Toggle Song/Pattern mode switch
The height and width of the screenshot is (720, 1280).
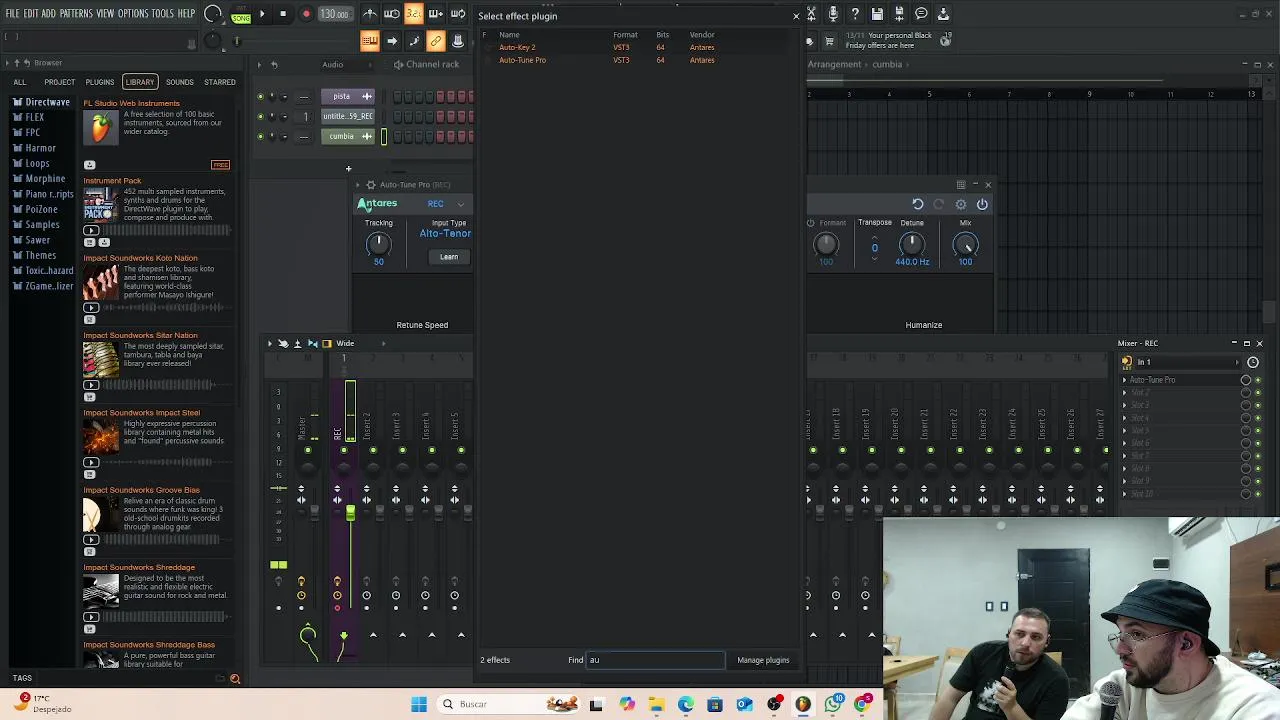[x=241, y=14]
